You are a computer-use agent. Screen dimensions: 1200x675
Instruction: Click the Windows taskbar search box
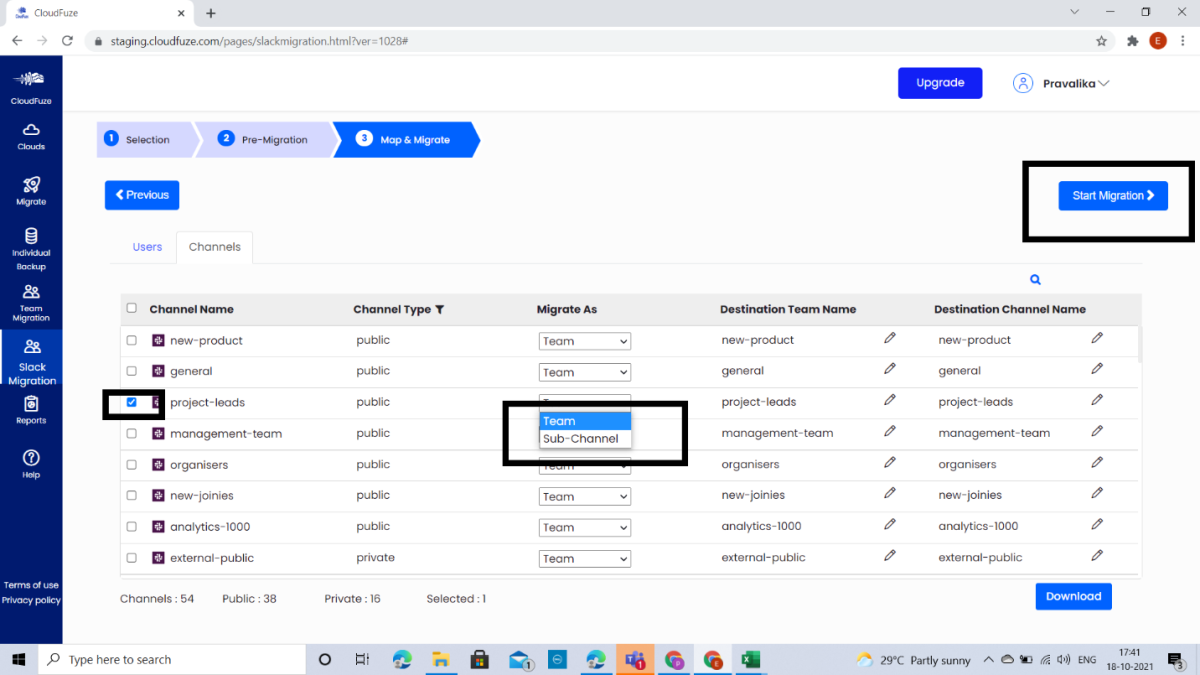172,659
